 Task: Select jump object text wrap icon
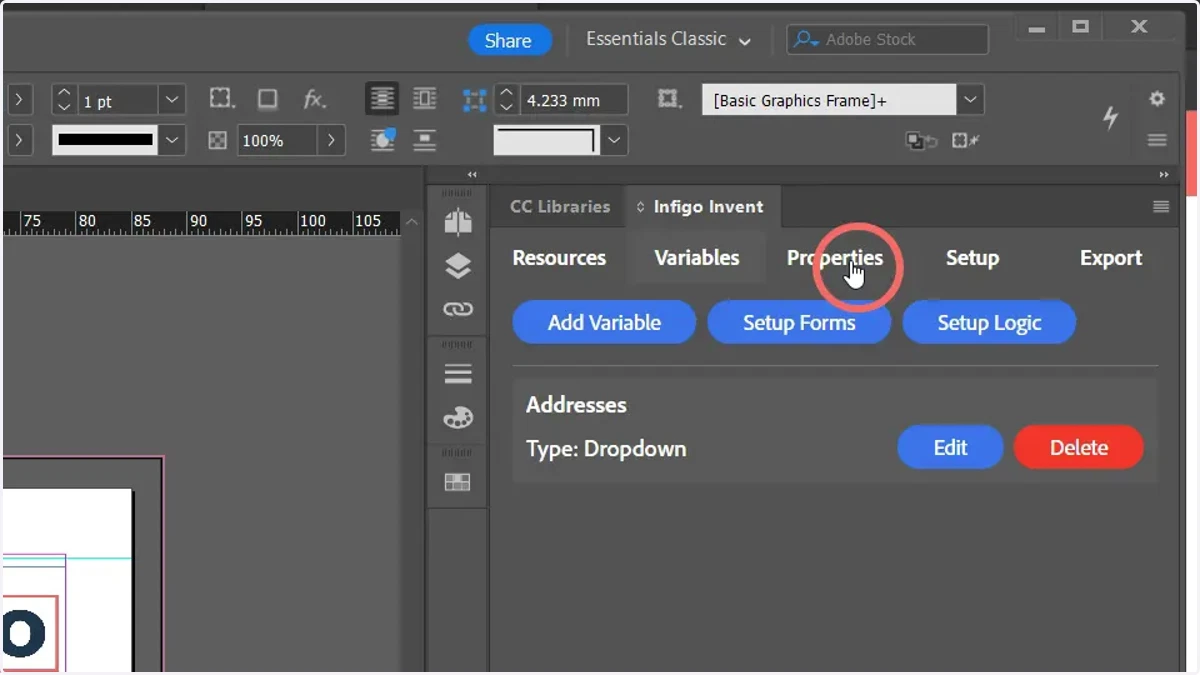[x=425, y=140]
